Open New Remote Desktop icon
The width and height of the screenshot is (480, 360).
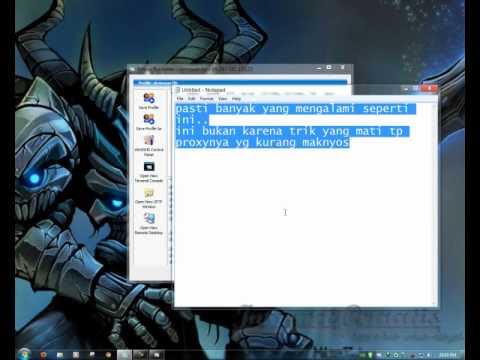pyautogui.click(x=149, y=219)
